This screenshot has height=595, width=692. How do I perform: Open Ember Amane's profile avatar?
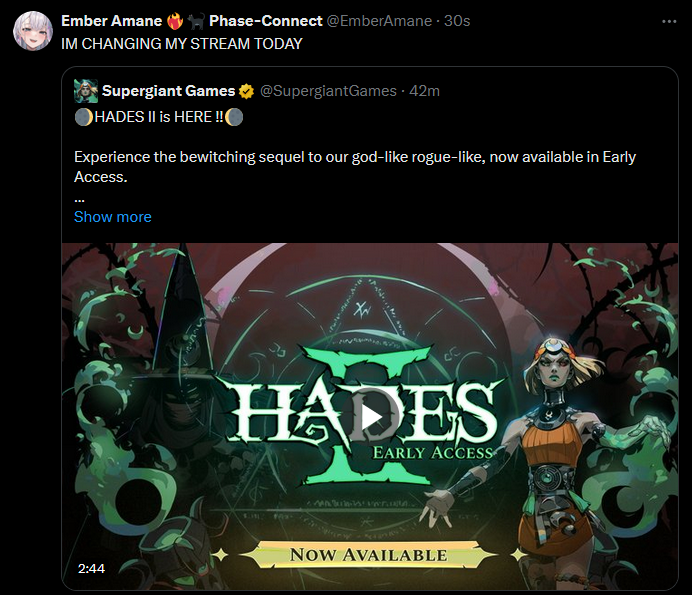coord(33,31)
